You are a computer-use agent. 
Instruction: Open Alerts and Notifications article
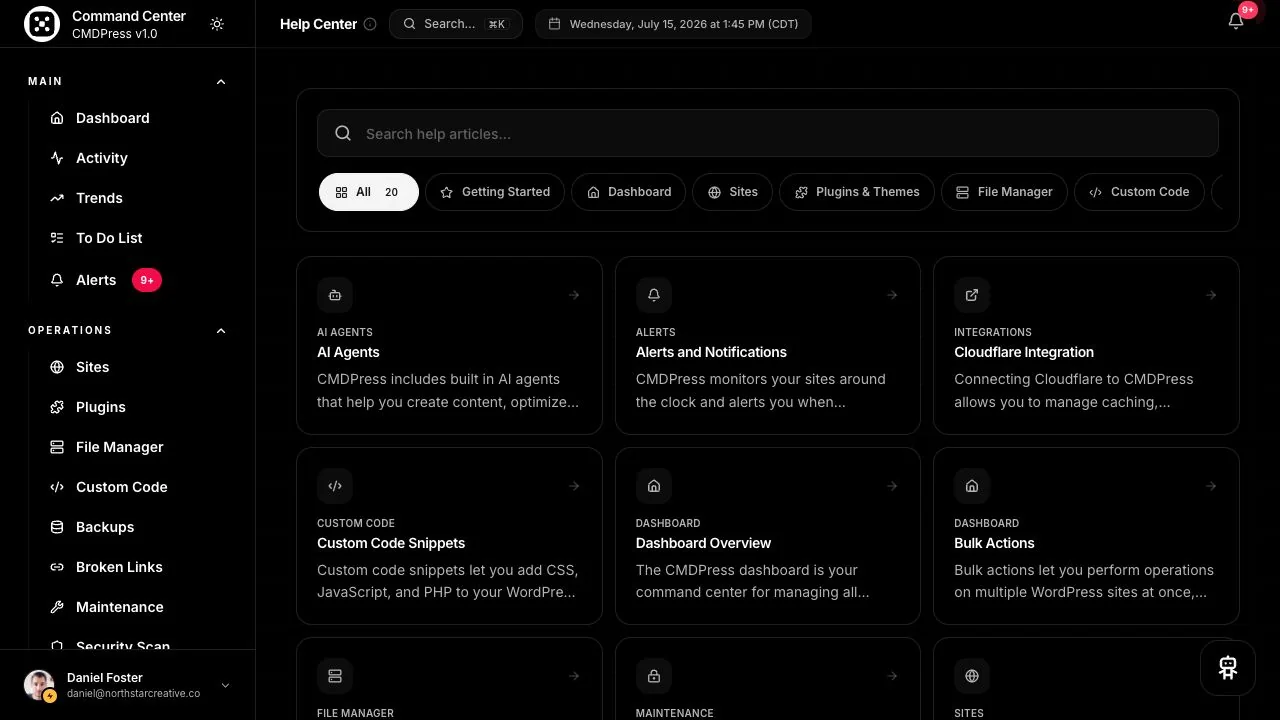point(711,352)
